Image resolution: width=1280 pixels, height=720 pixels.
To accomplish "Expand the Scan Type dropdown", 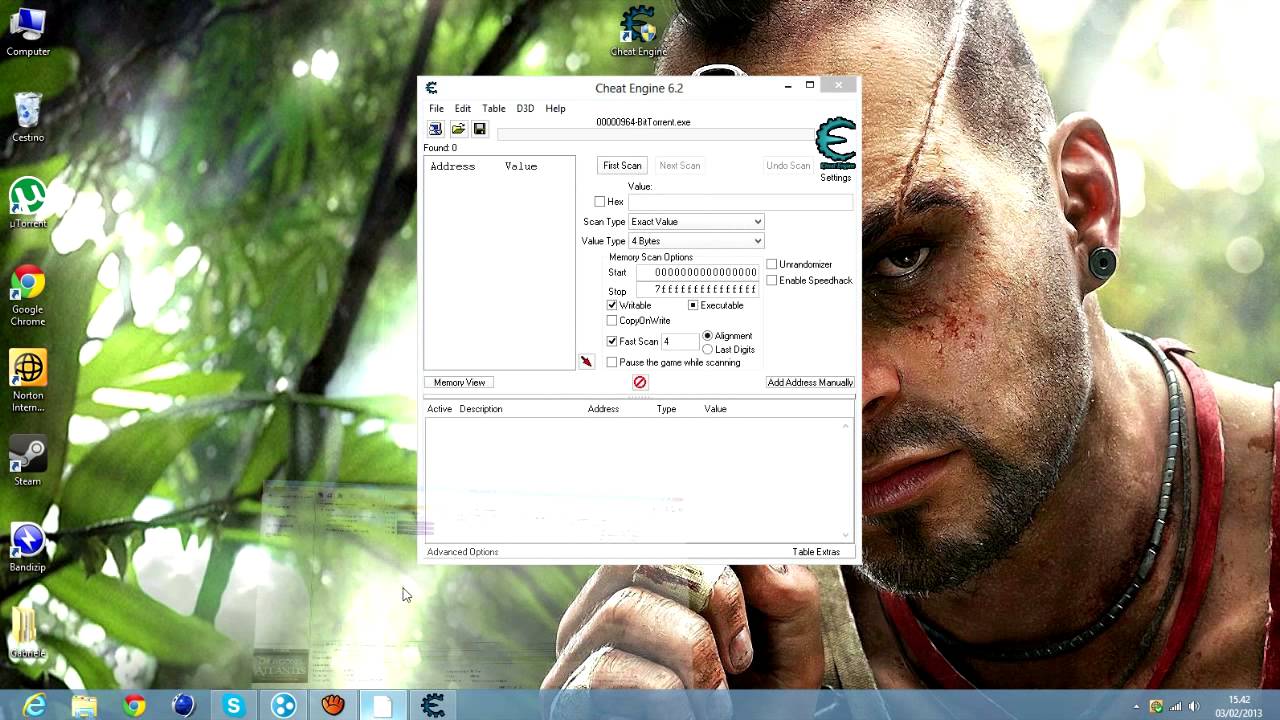I will point(696,222).
